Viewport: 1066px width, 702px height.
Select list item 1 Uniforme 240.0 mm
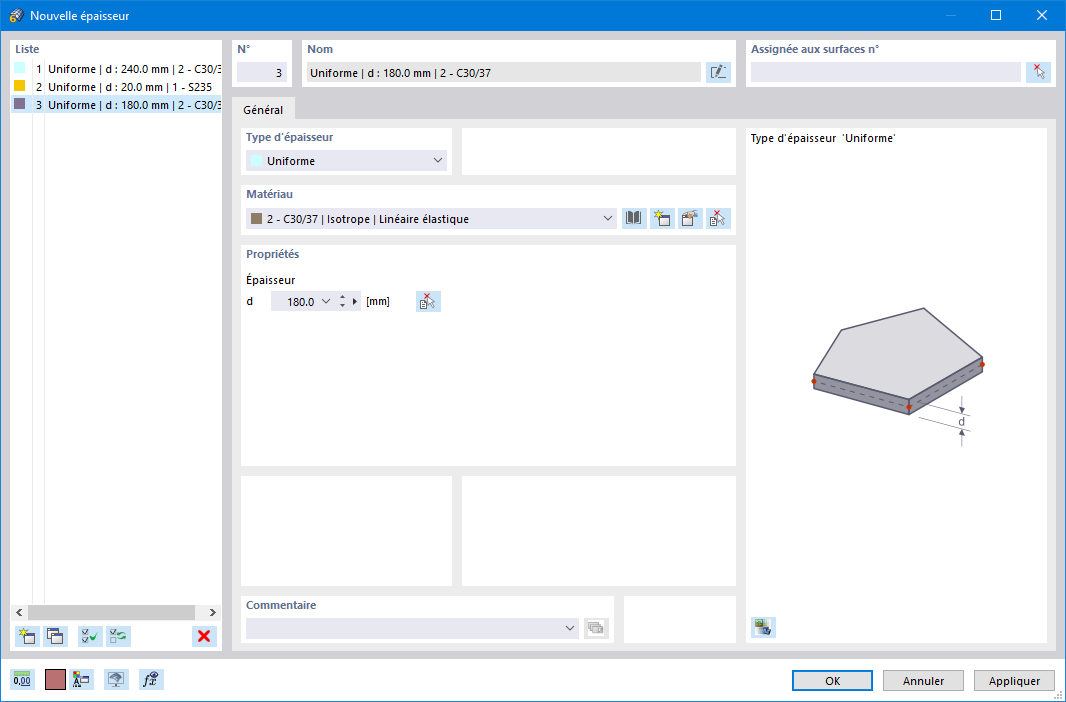116,69
